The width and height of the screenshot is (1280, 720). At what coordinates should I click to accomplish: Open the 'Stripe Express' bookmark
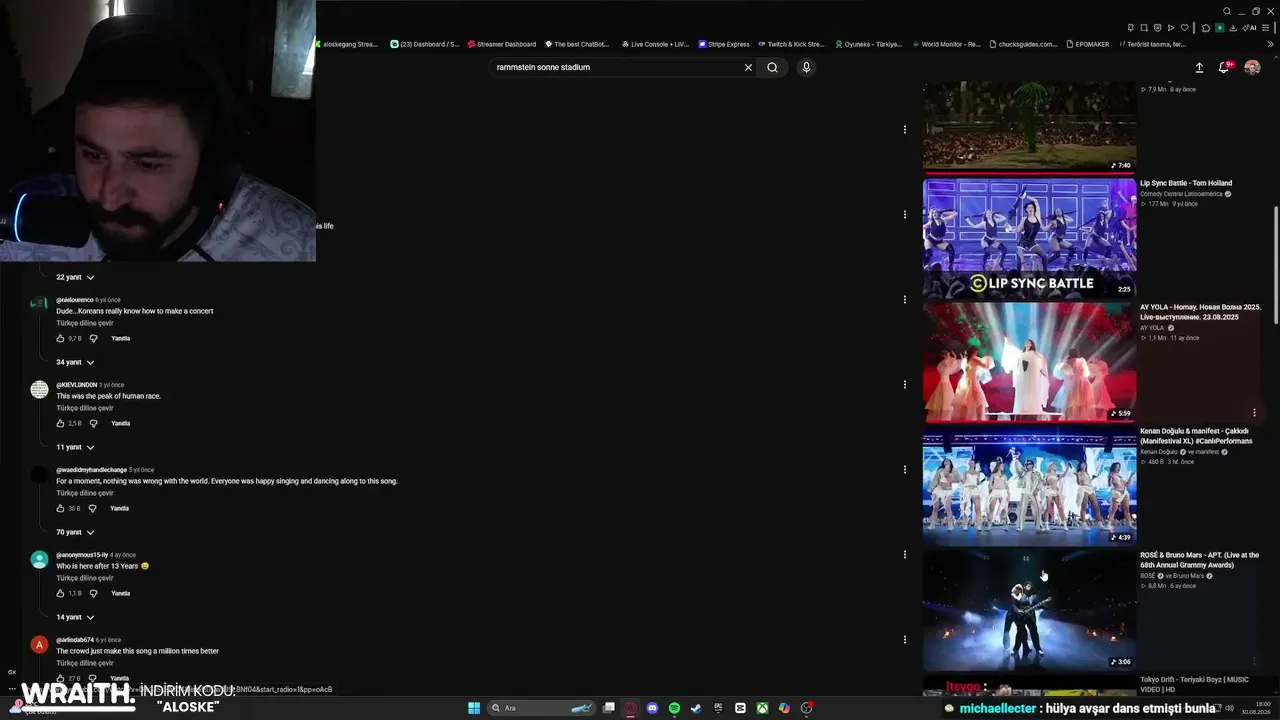click(x=724, y=44)
